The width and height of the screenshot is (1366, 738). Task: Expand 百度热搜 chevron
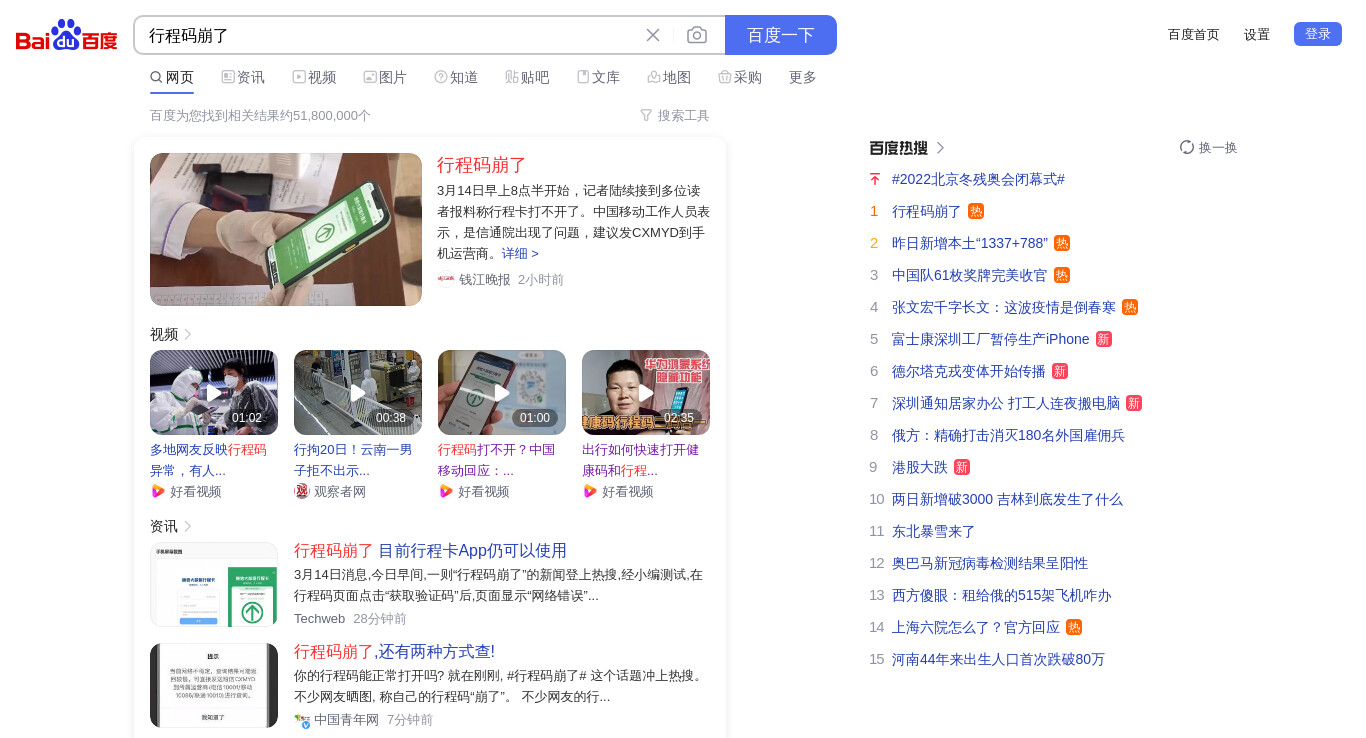pyautogui.click(x=940, y=148)
